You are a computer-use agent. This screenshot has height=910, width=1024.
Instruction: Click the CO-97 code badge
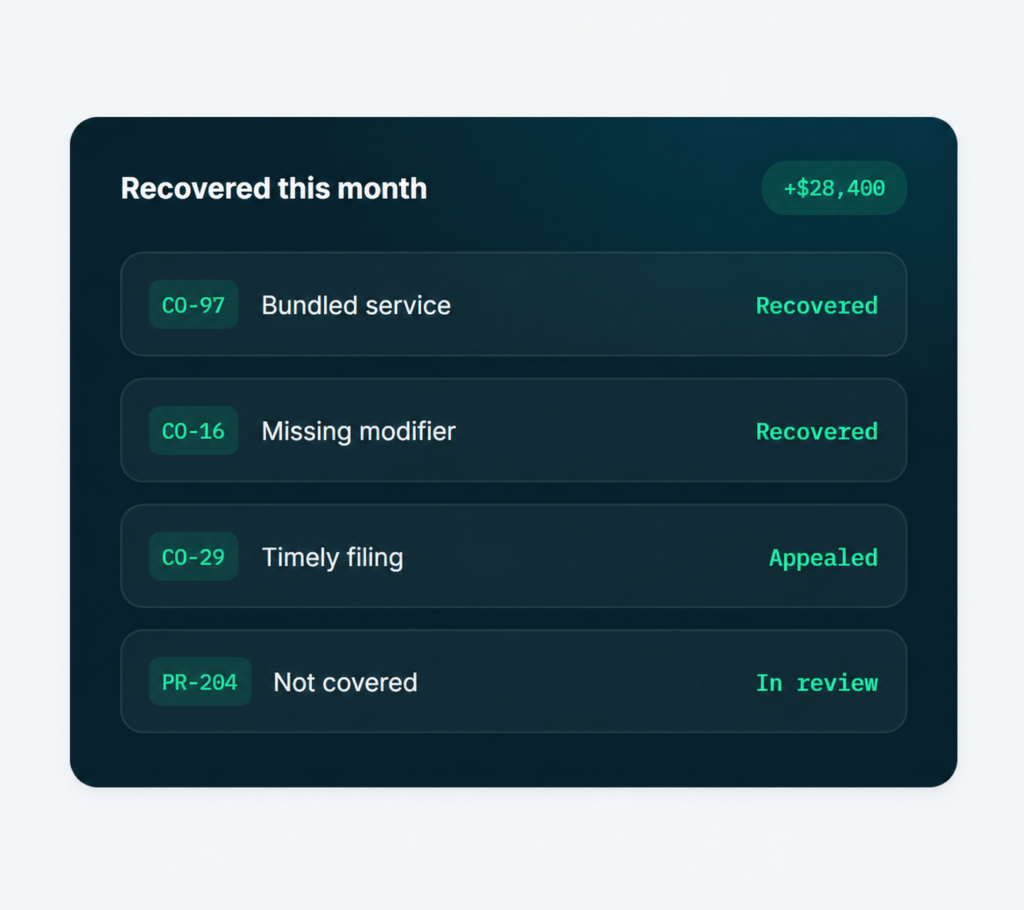[193, 304]
